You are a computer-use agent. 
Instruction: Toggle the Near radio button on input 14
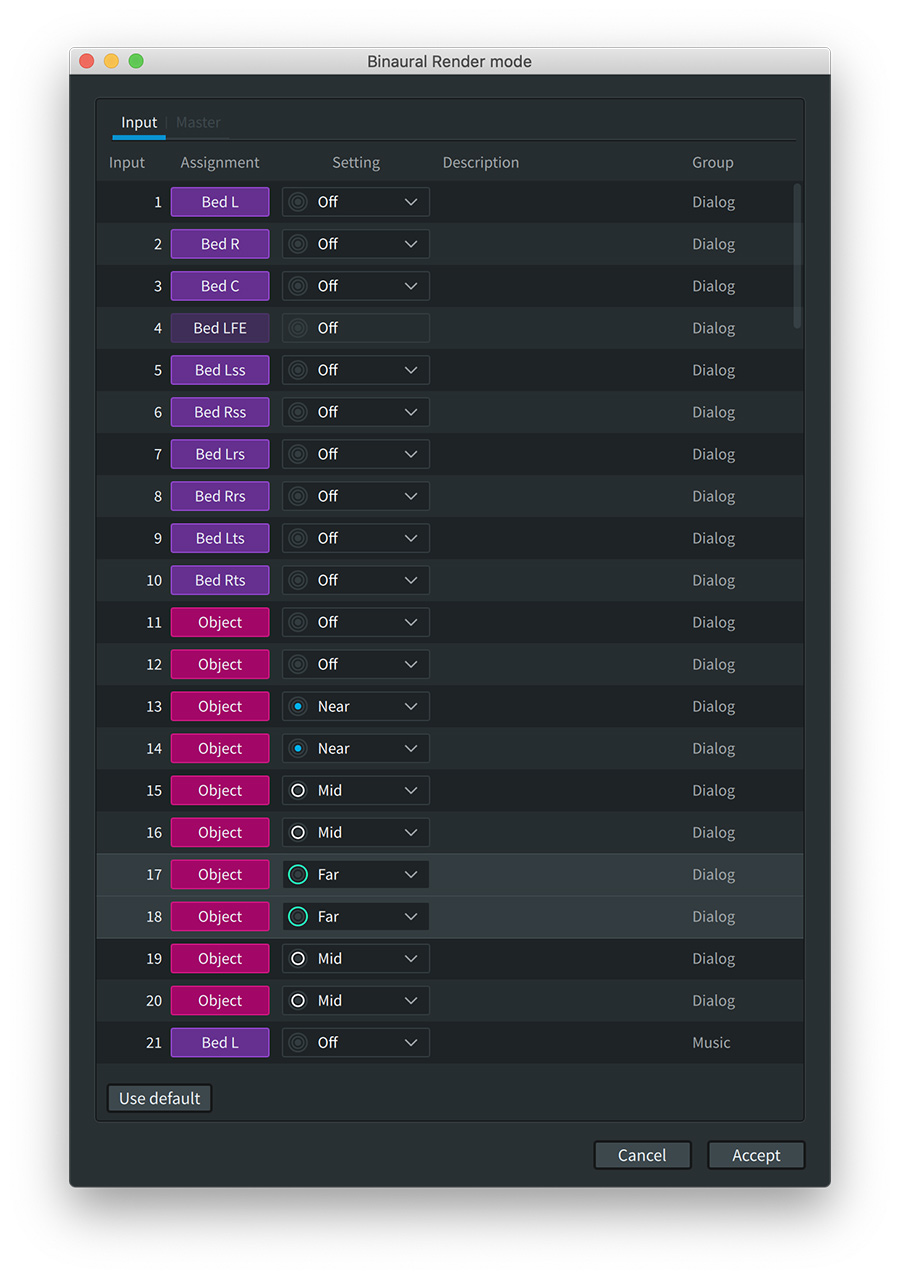tap(297, 748)
